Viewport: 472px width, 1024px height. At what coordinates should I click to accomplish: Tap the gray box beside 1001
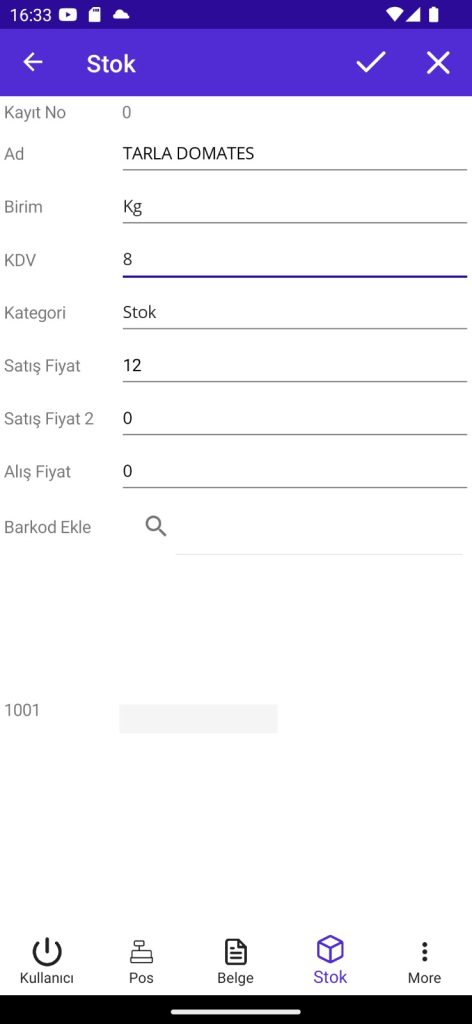pyautogui.click(x=198, y=718)
